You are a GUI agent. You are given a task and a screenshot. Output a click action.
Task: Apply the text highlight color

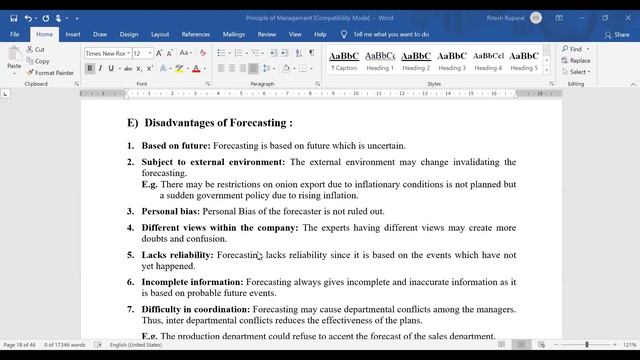179,69
